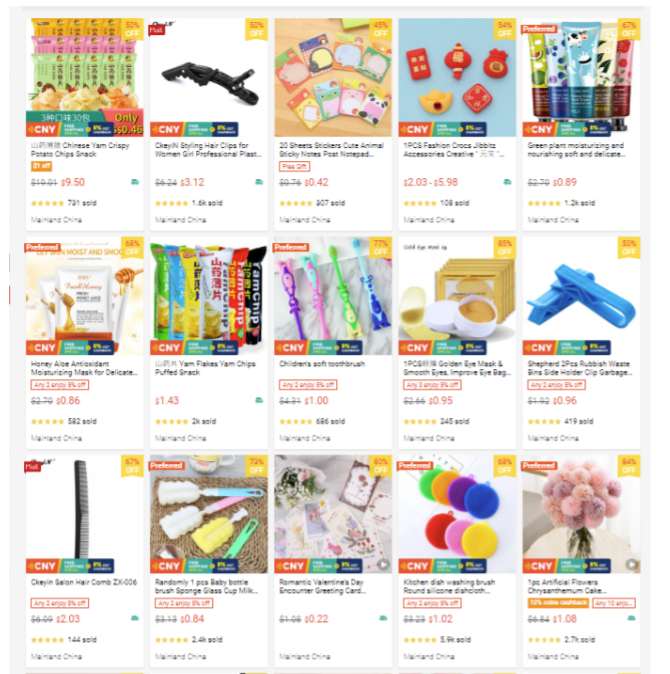Click truck icon on Valentine's Greeting Card listing
This screenshot has width=670, height=674.
click(x=383, y=618)
